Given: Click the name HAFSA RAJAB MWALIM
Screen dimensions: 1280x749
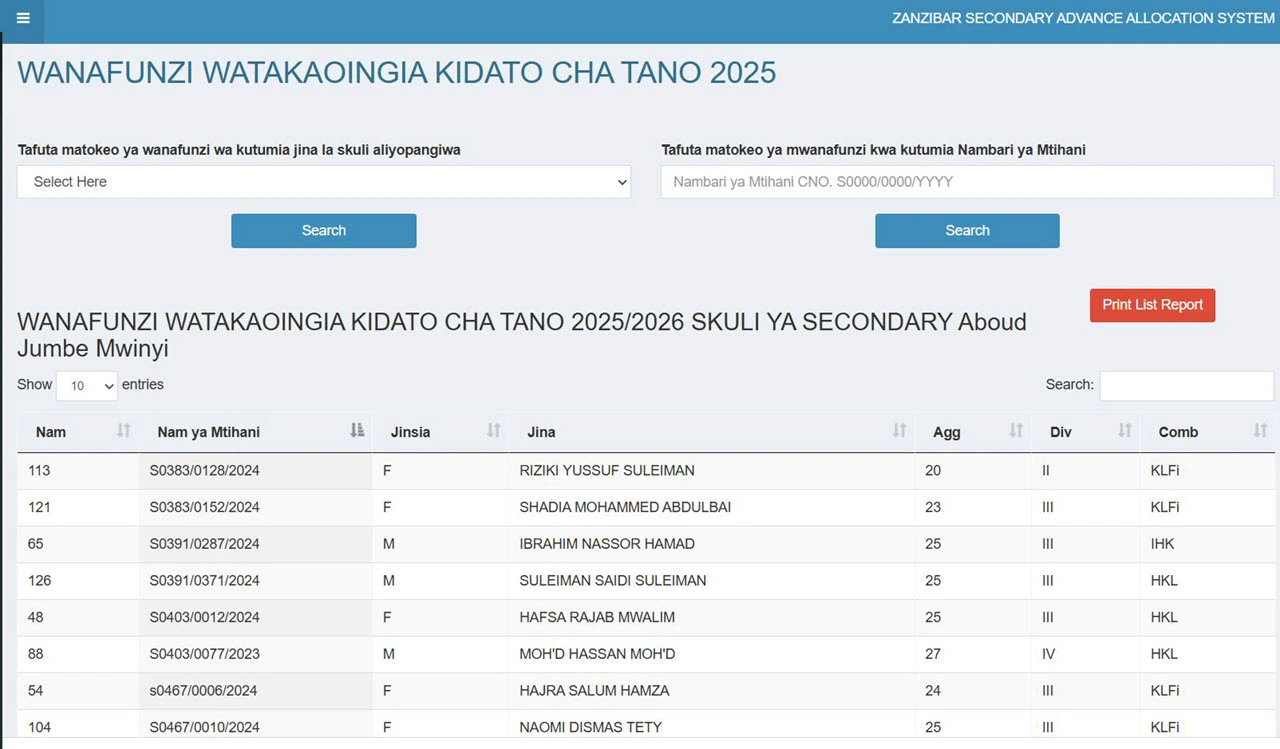Looking at the screenshot, I should 597,617.
